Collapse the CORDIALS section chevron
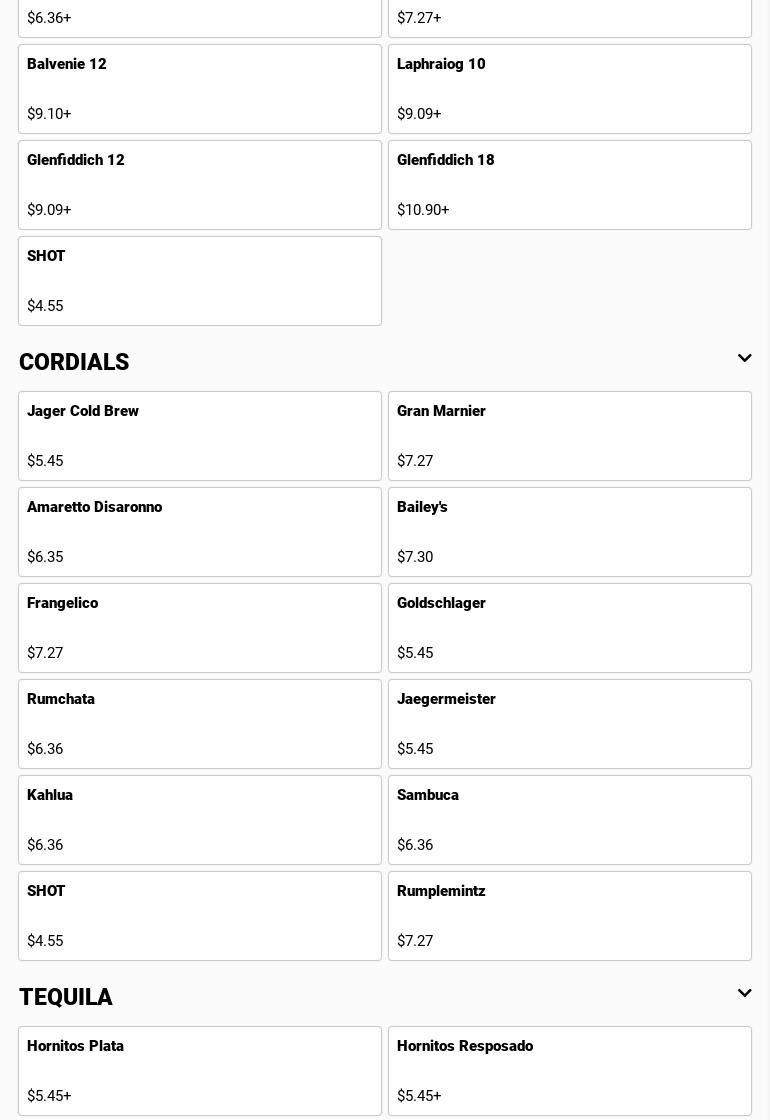Viewport: 770px width, 1120px height. [744, 359]
